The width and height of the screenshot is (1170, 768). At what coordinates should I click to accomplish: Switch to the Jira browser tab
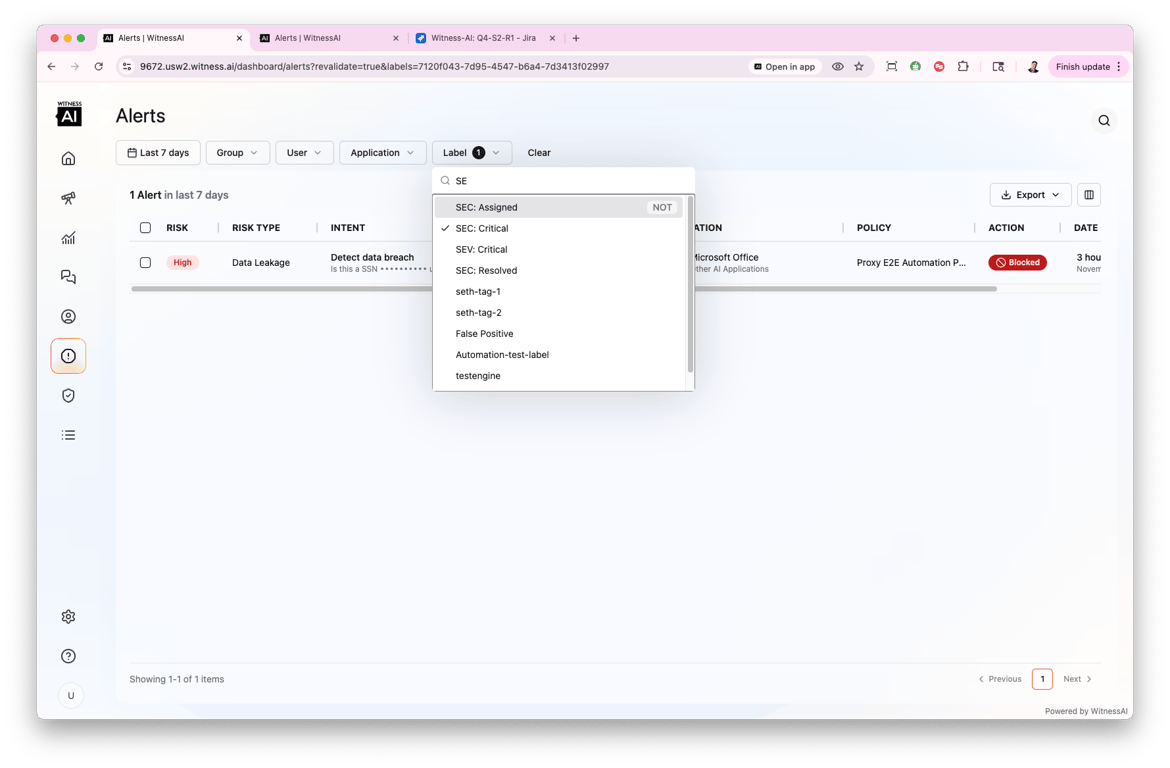click(483, 37)
